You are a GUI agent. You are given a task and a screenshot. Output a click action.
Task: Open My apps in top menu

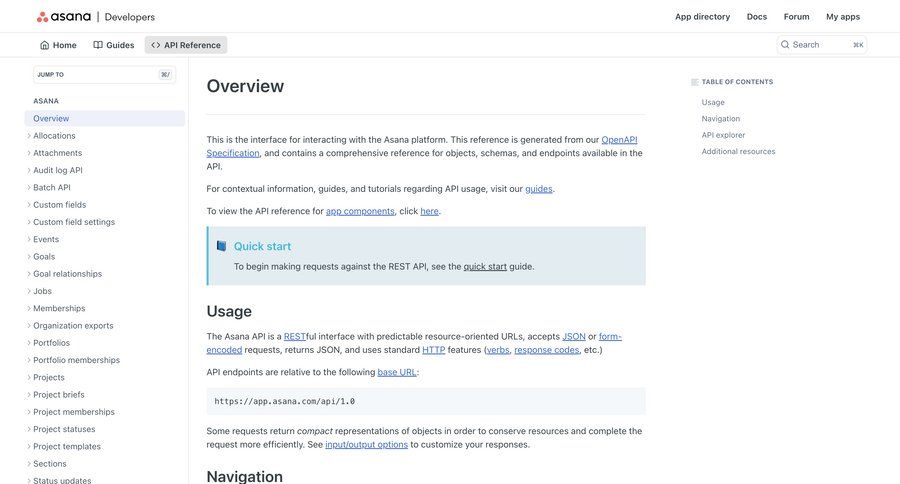843,17
